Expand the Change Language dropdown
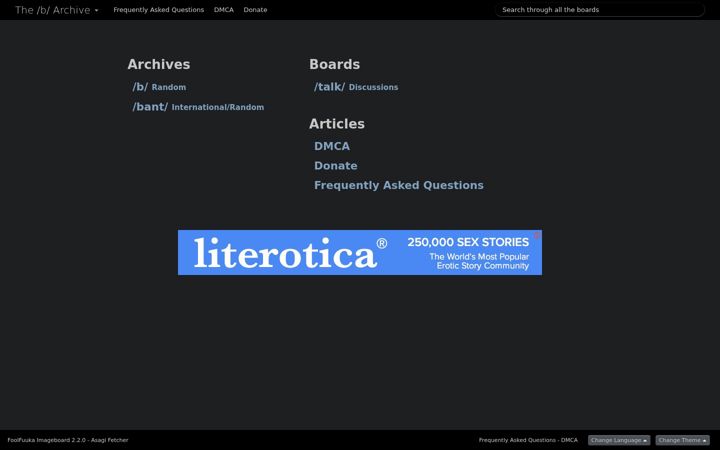 pyautogui.click(x=619, y=440)
